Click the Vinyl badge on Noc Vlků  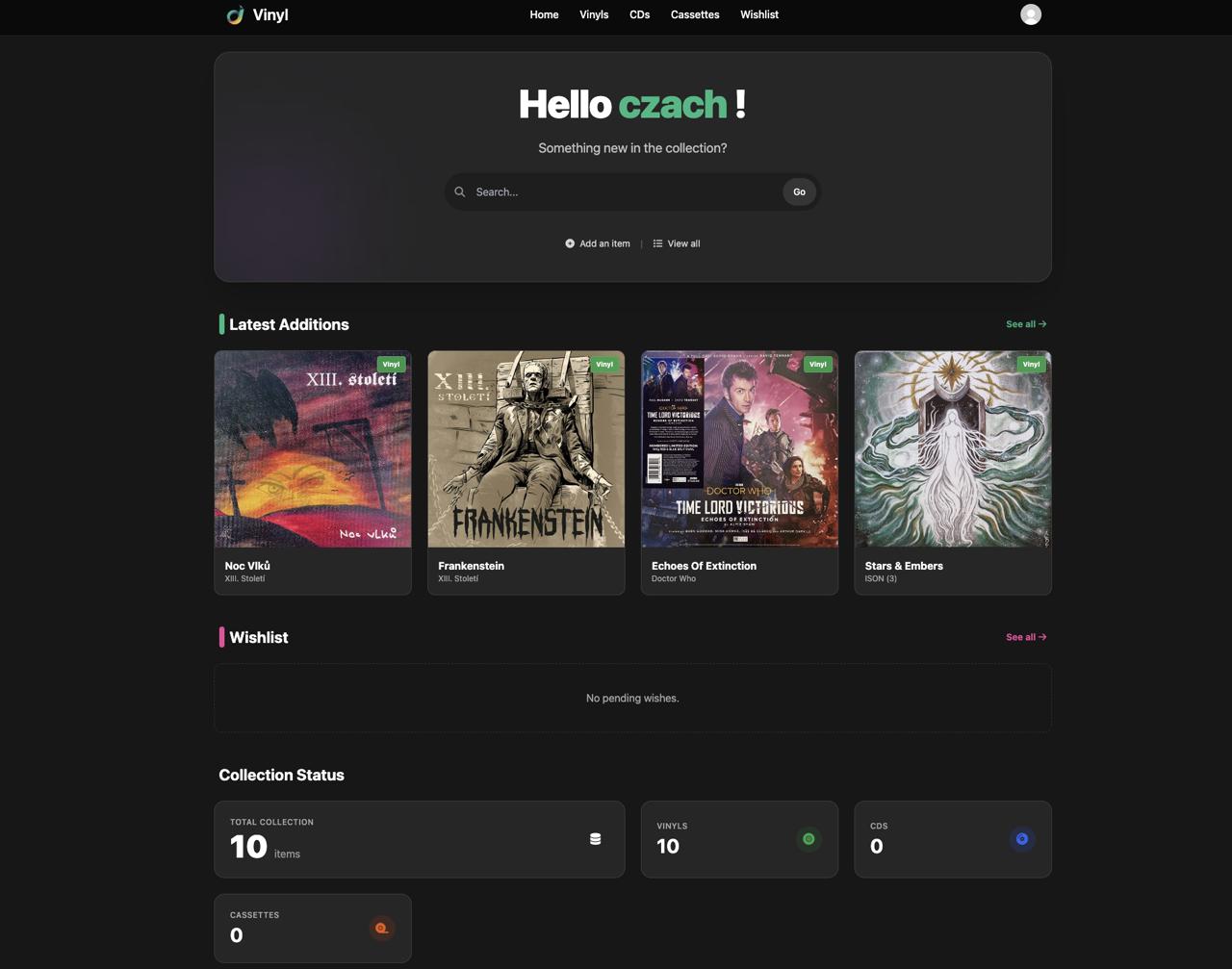(x=391, y=364)
